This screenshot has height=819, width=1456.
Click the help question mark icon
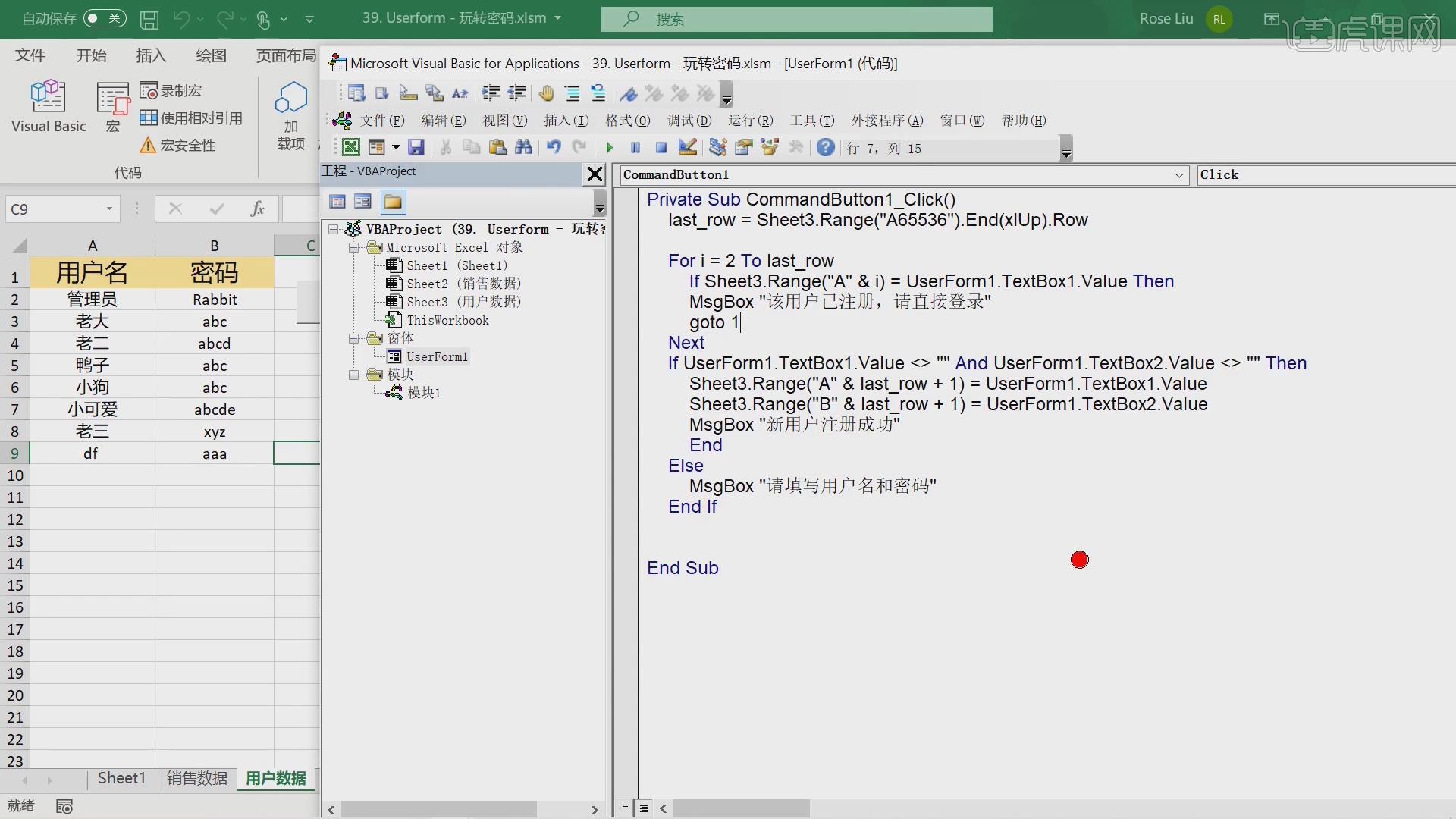(x=826, y=148)
